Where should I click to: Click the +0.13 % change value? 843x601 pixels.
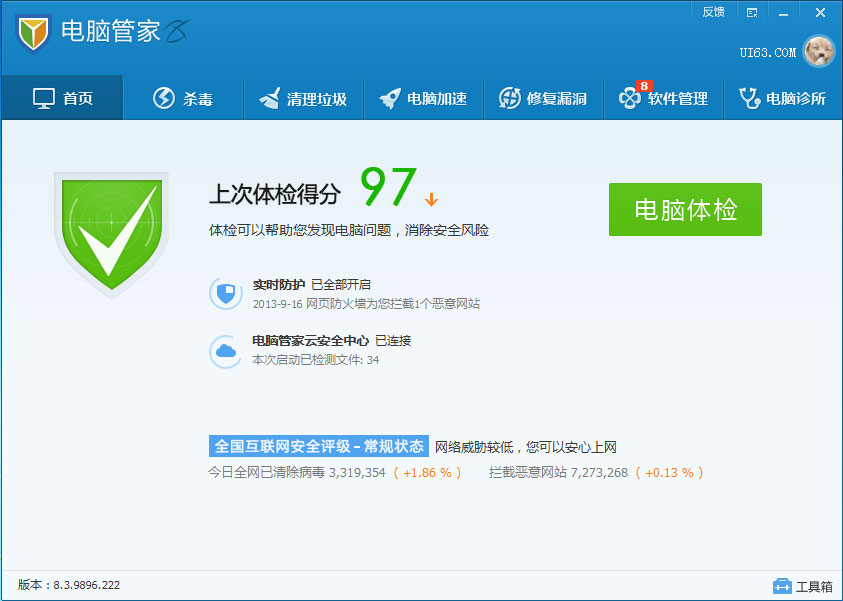click(669, 473)
